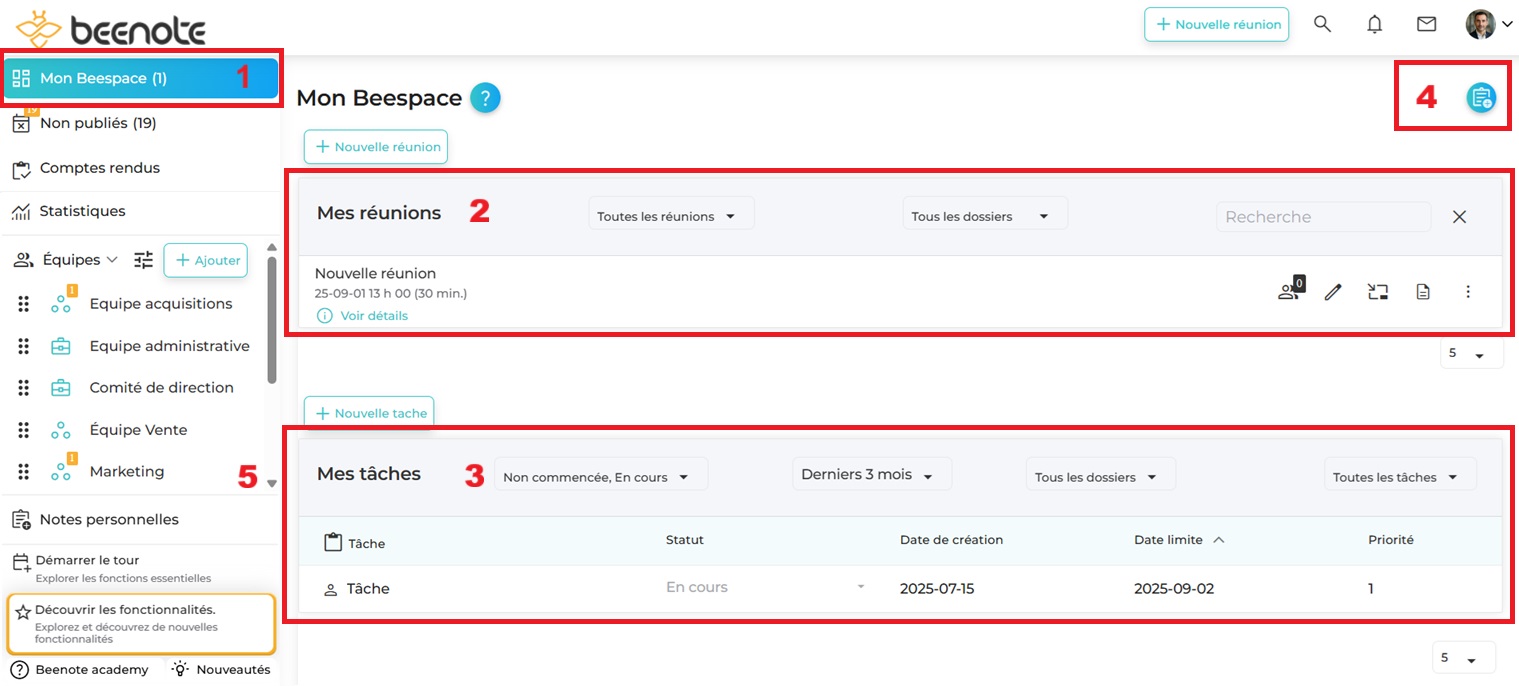1519x686 pixels.
Task: Open the Marketing team
Action: (127, 472)
